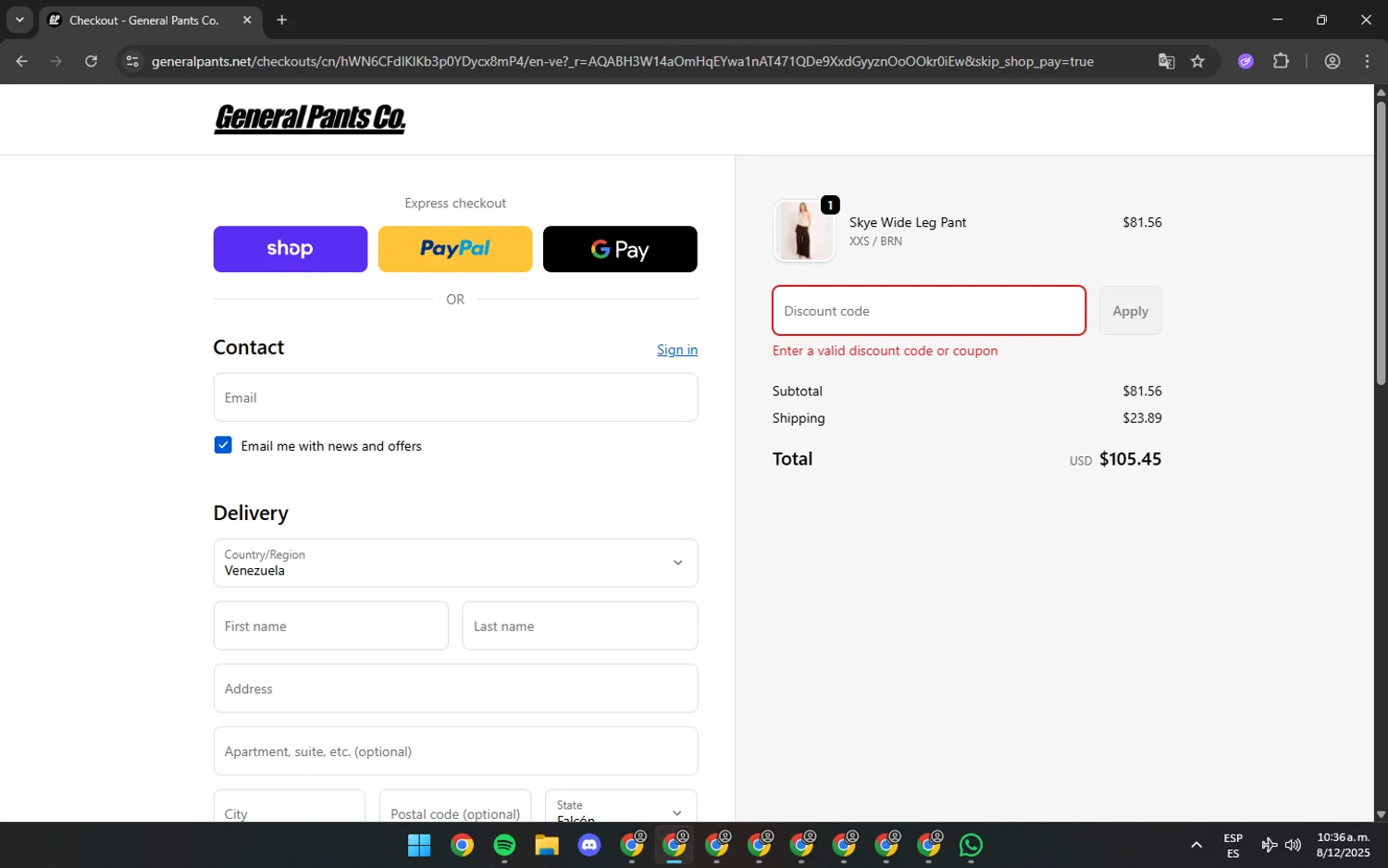Click the Forward navigation arrow
Viewport: 1388px width, 868px height.
[56, 61]
